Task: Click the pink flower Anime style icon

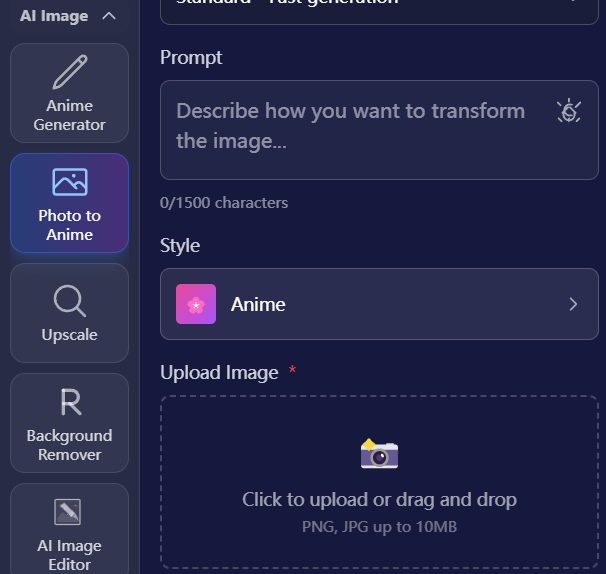Action: [x=196, y=304]
